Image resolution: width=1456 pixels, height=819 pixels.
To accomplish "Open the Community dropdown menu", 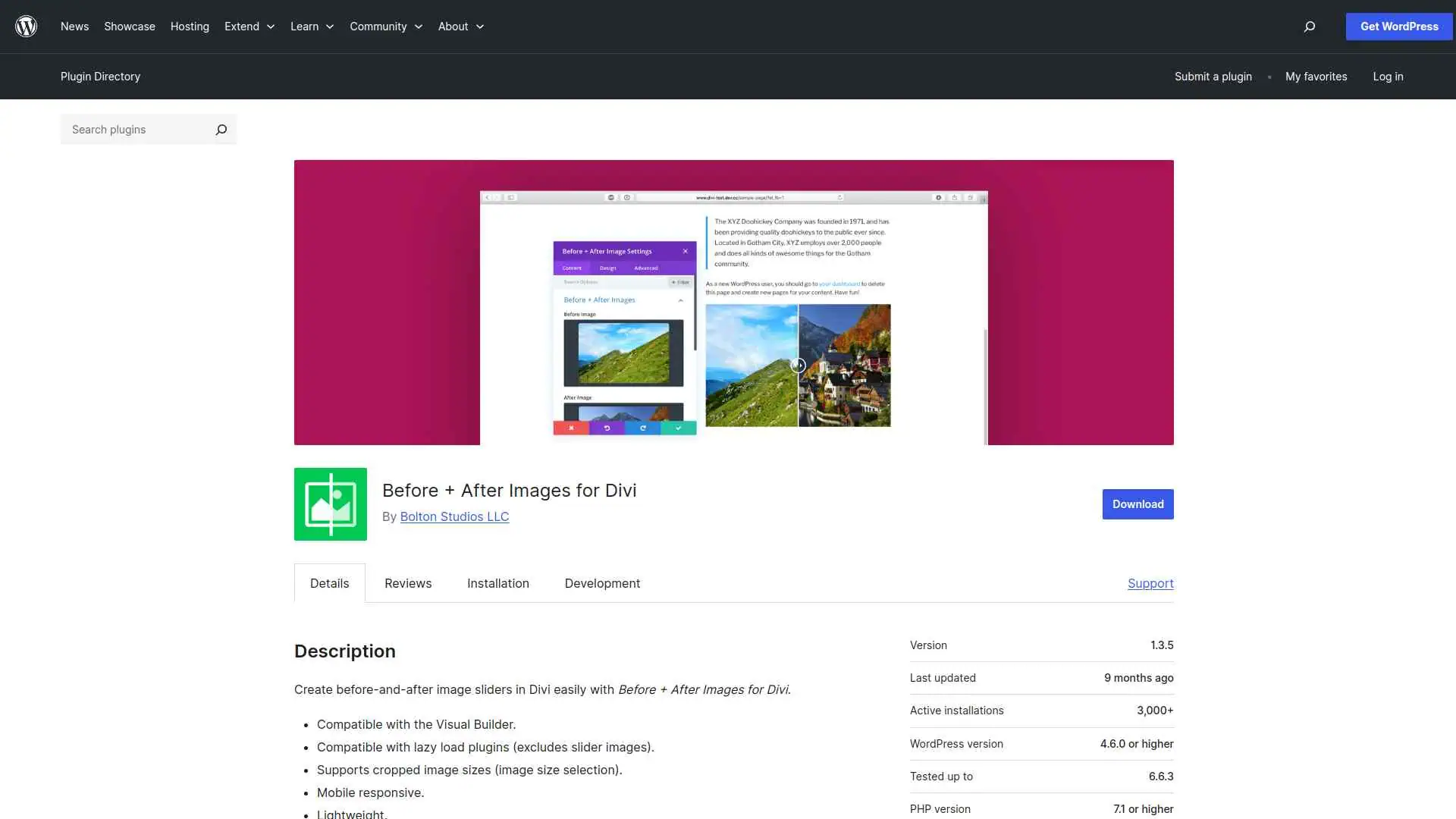I will (x=385, y=27).
